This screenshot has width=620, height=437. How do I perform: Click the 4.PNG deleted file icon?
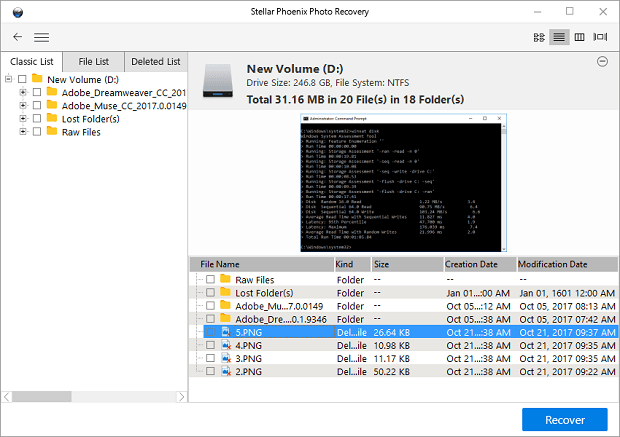coord(226,345)
